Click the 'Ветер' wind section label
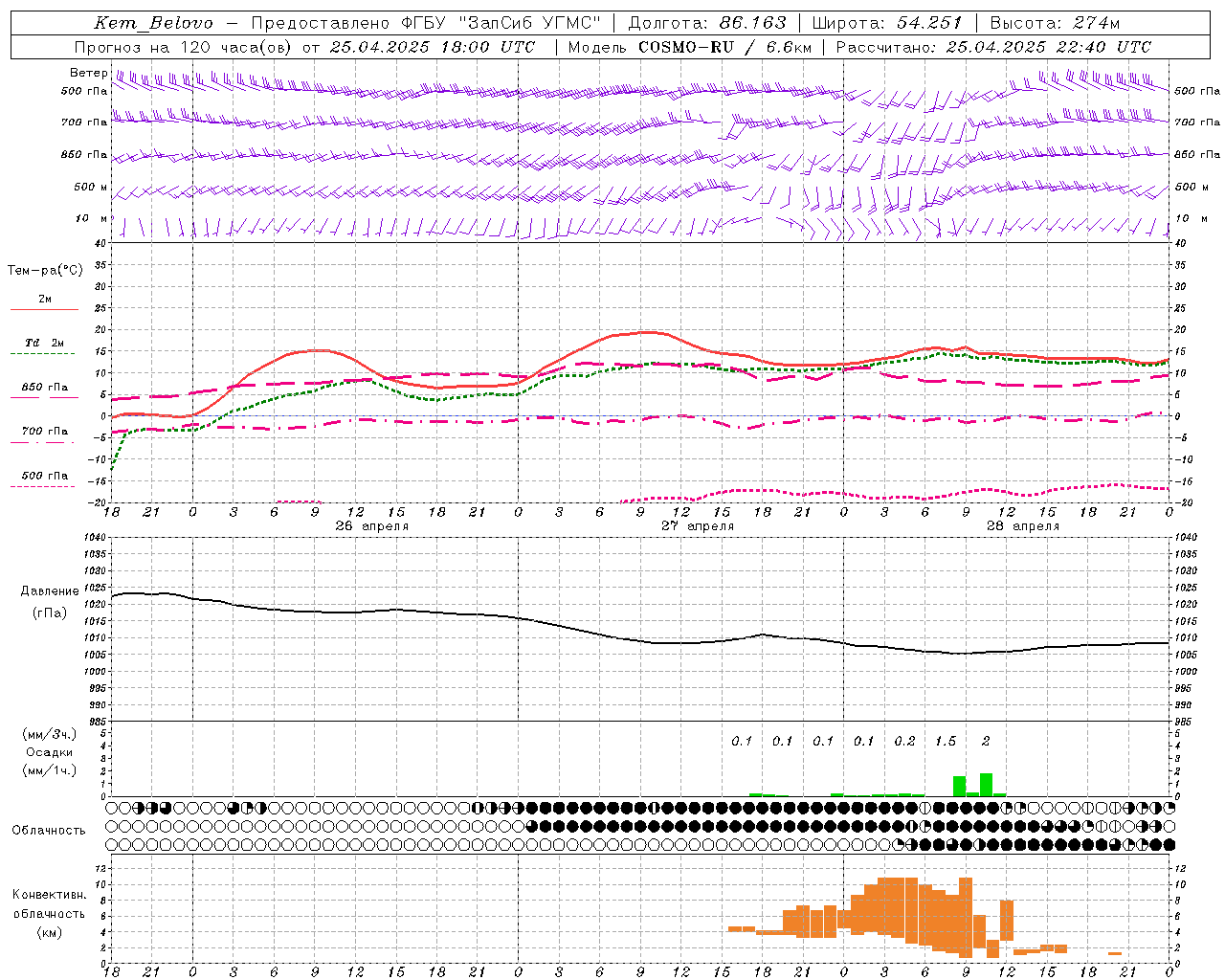 coord(88,73)
